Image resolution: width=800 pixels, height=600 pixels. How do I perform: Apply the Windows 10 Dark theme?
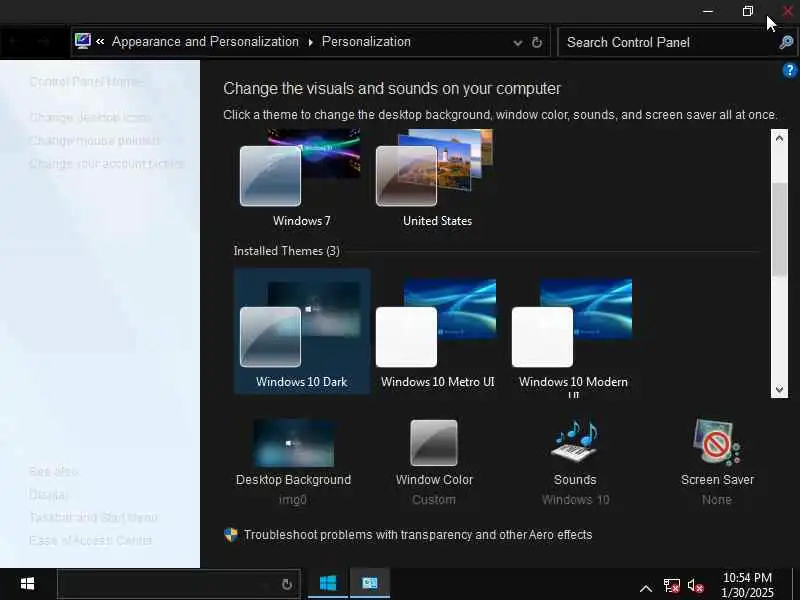[302, 331]
